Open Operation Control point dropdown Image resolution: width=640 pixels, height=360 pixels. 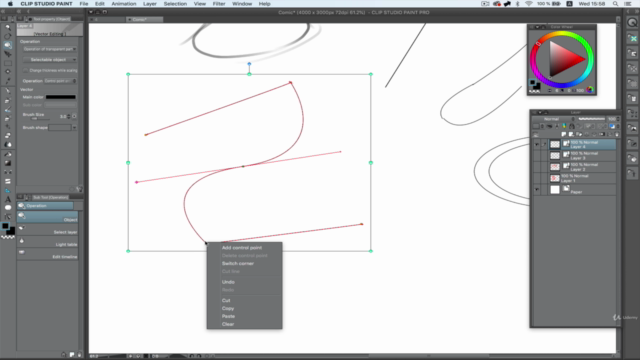pyautogui.click(x=60, y=81)
